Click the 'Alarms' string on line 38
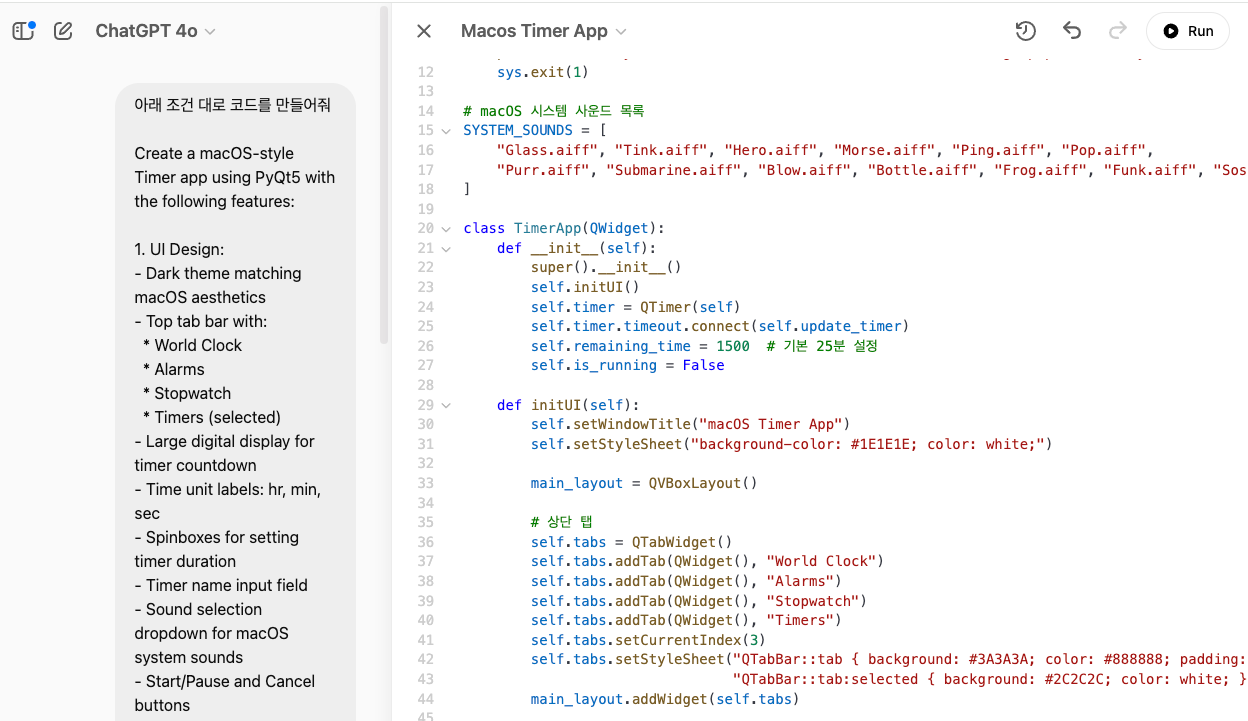Screen dimensions: 1248x721 pos(799,581)
